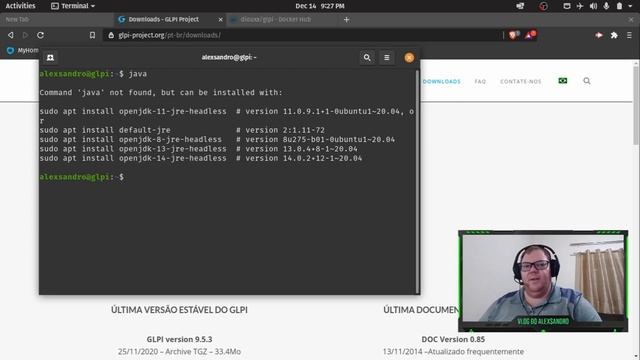Click the terminal scrollbar
This screenshot has height=360, width=640.
click(417, 182)
